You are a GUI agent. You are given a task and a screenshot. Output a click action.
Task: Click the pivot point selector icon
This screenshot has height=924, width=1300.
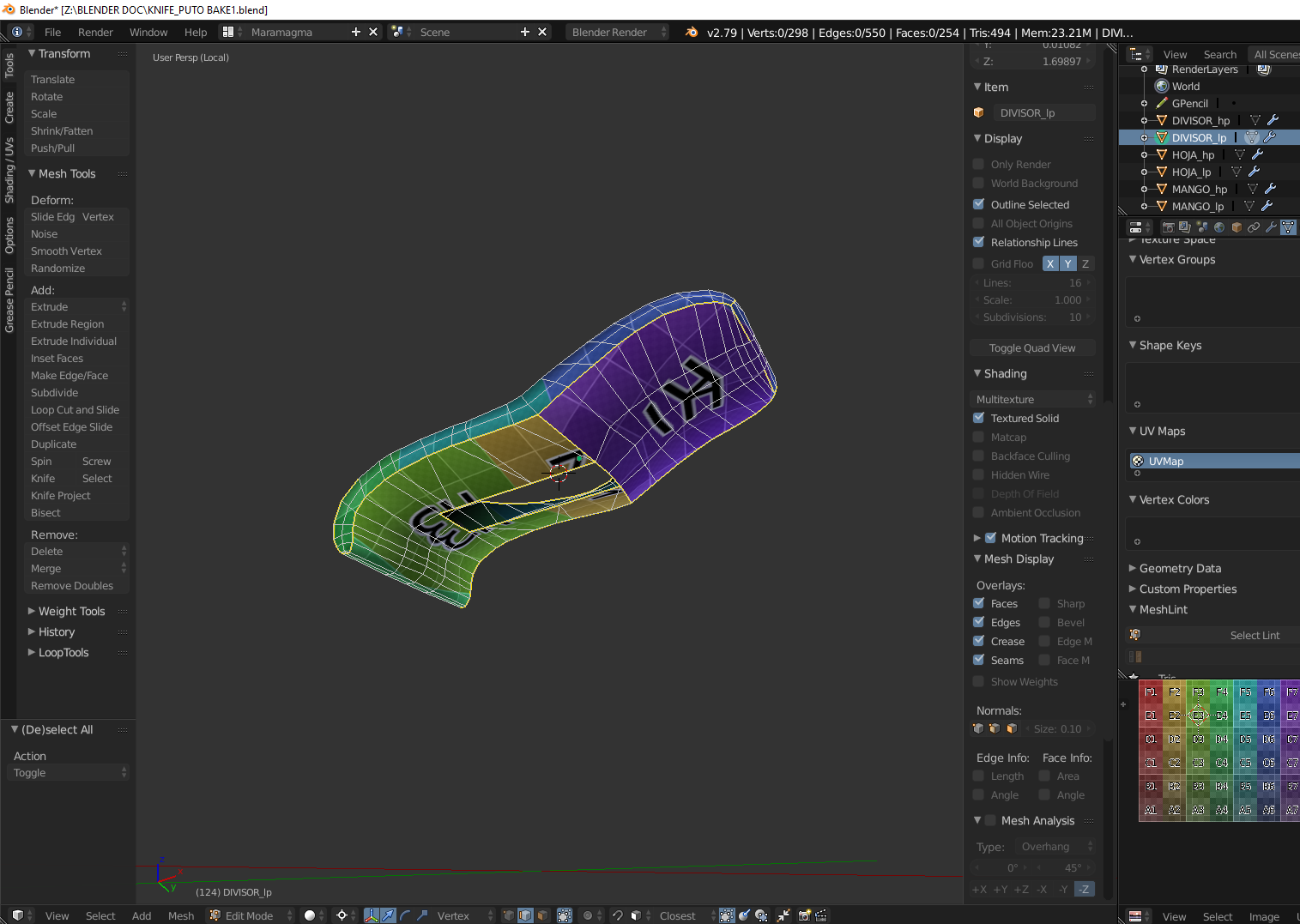[x=342, y=915]
